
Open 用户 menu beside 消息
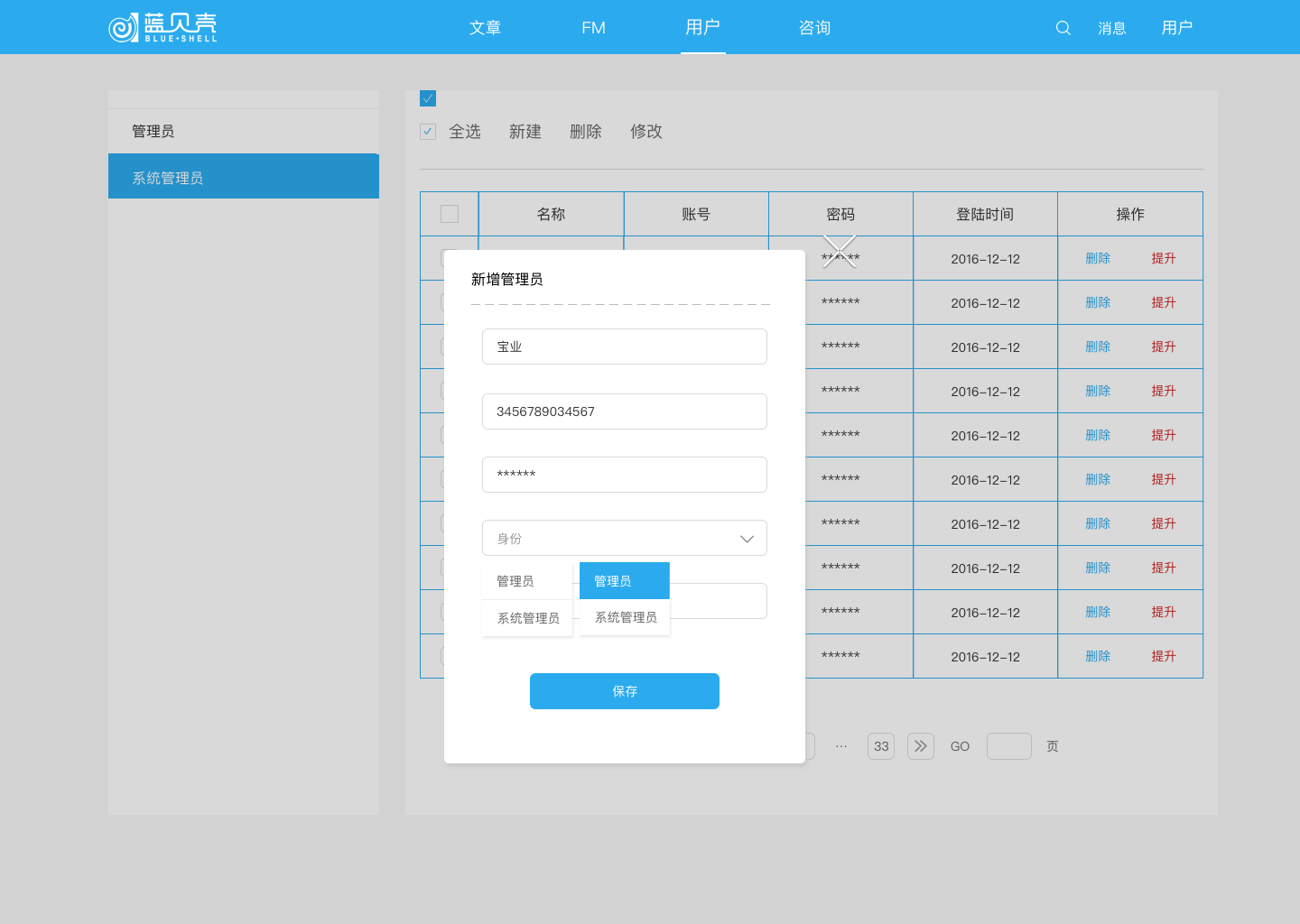[x=1177, y=28]
